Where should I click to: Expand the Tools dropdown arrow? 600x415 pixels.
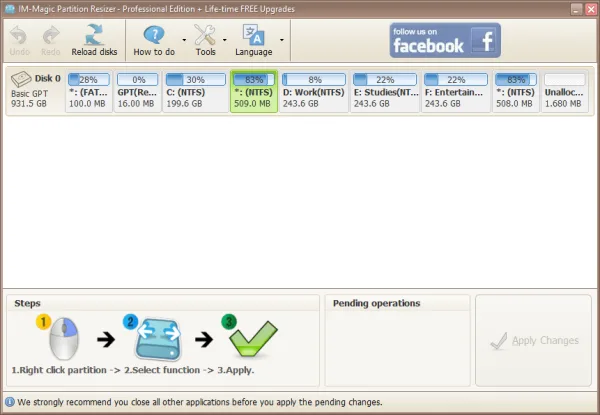[225, 40]
